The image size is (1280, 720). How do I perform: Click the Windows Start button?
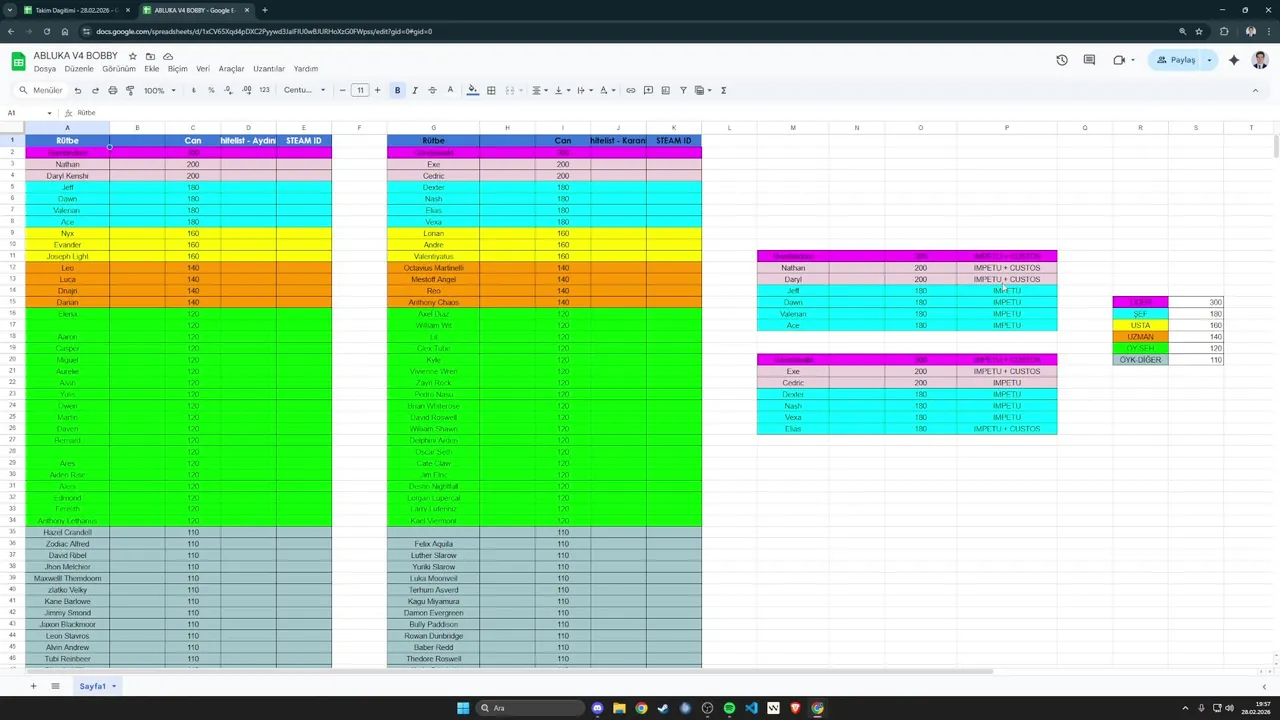[x=463, y=708]
